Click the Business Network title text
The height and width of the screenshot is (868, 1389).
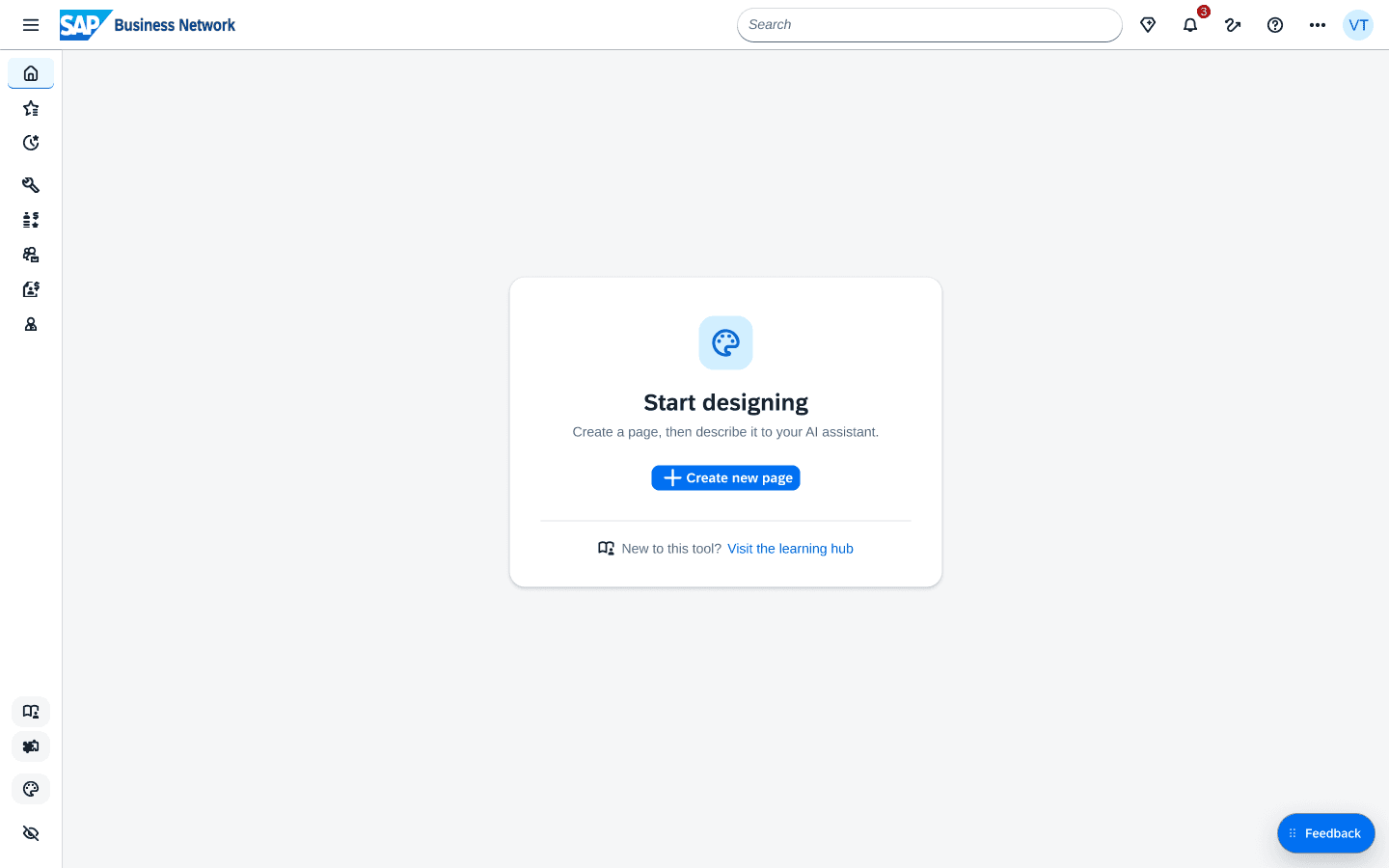pyautogui.click(x=175, y=25)
